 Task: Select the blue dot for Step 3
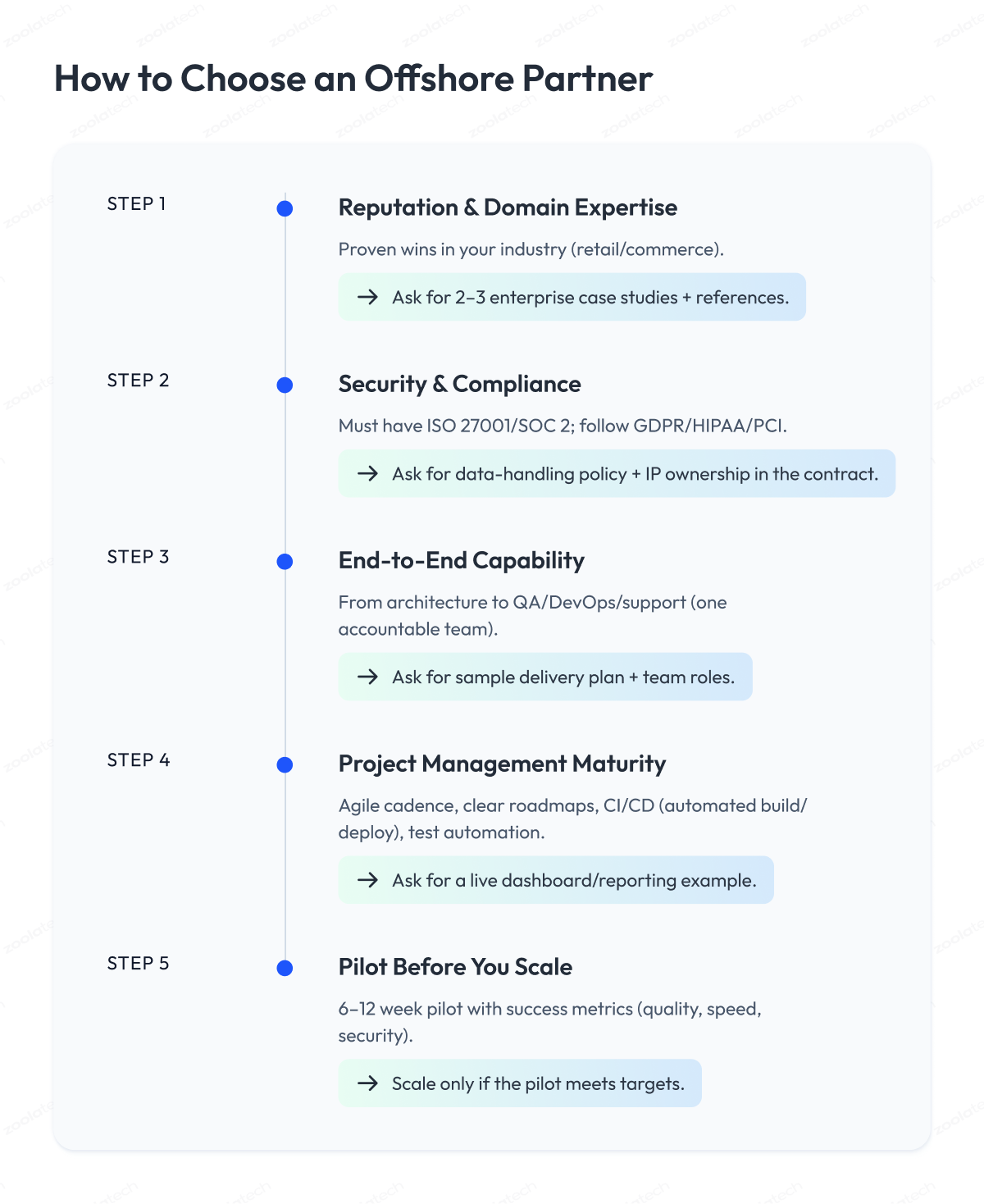point(285,561)
